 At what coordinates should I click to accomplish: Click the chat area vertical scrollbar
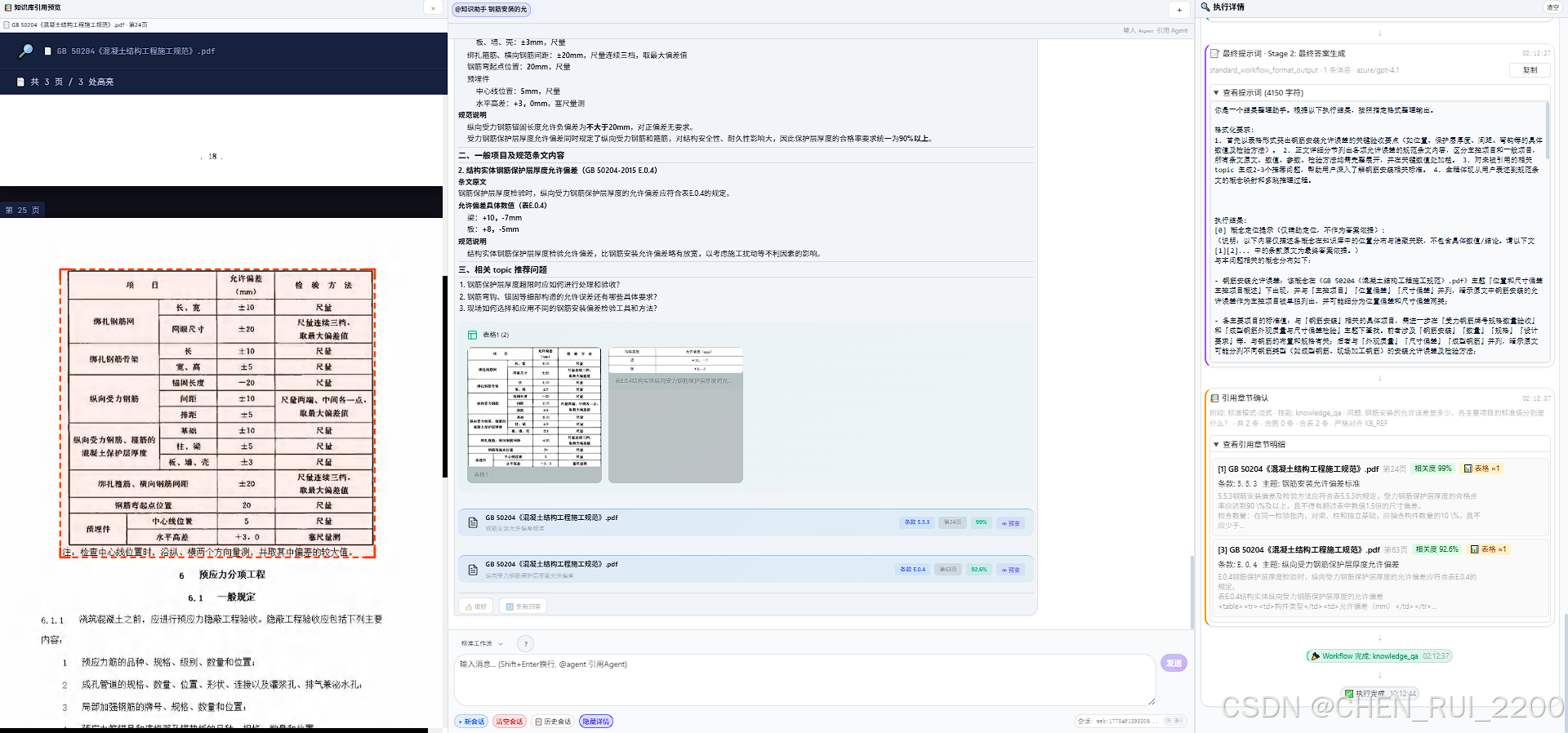[x=1192, y=592]
